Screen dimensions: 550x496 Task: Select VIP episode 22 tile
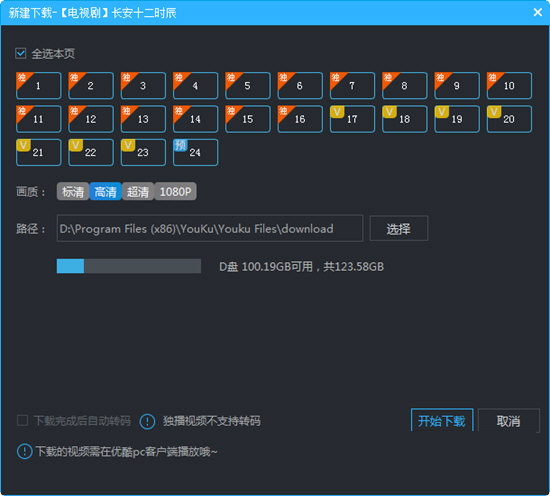pyautogui.click(x=91, y=152)
